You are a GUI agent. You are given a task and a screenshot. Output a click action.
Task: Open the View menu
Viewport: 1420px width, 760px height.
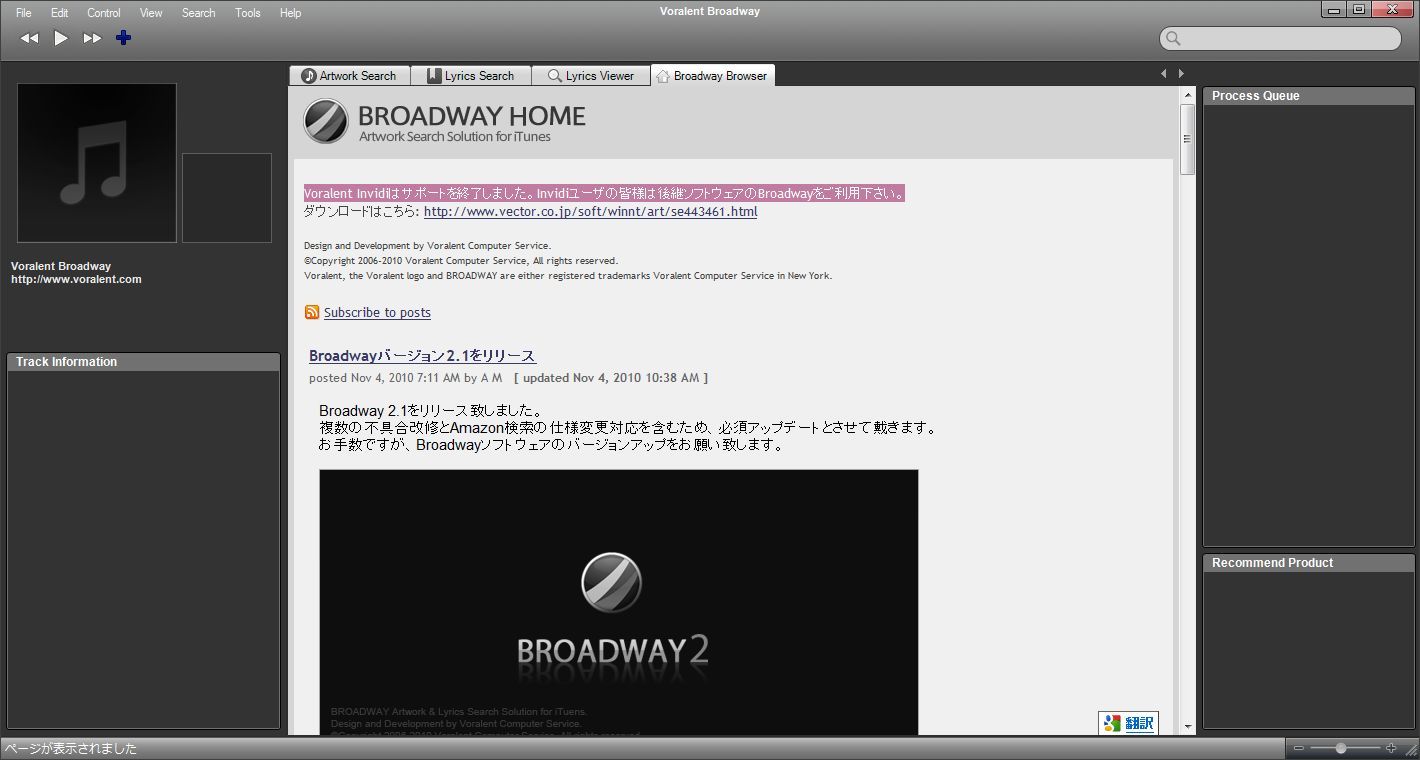click(x=151, y=13)
